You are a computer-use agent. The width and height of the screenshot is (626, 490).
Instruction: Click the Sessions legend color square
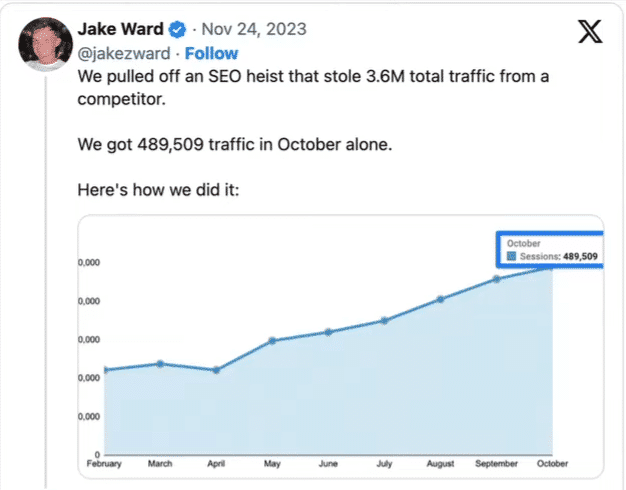click(511, 257)
